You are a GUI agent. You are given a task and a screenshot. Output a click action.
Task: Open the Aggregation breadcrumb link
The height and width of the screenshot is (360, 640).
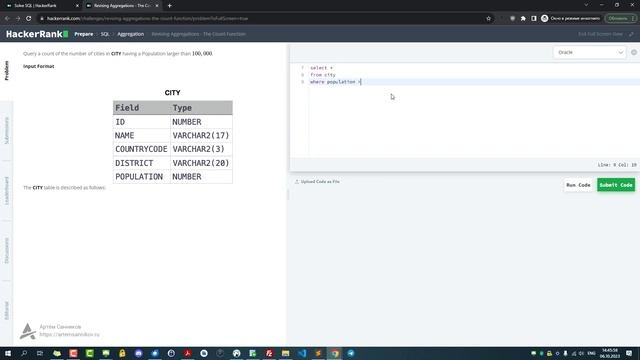[x=131, y=34]
